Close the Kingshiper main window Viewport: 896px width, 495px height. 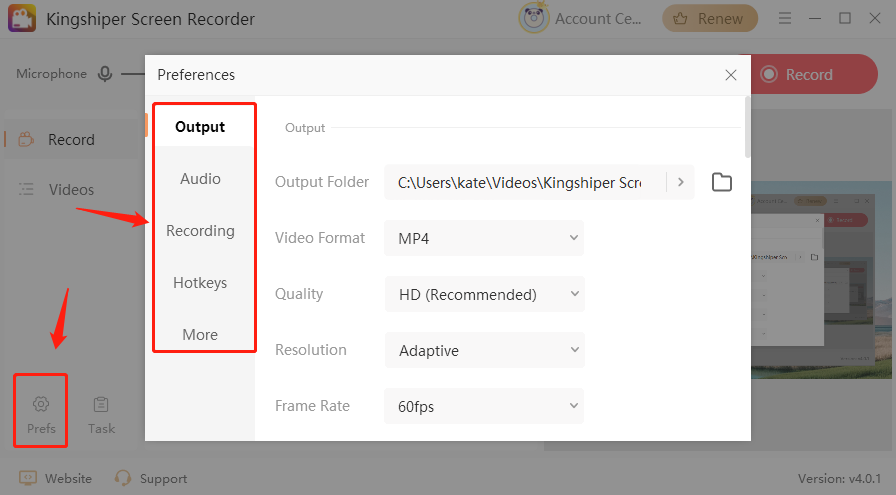875,18
